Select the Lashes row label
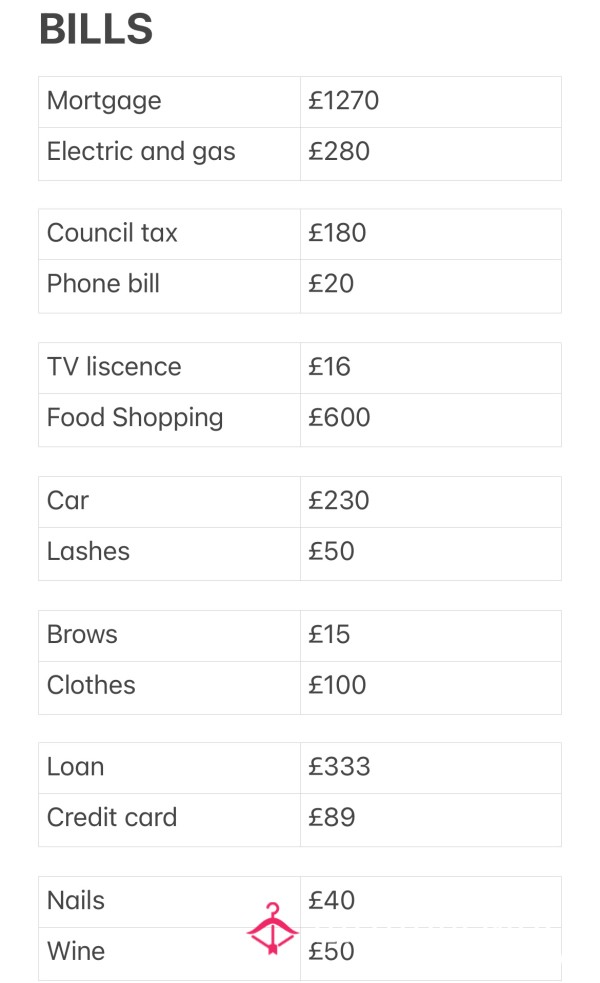This screenshot has width=600, height=983. click(x=88, y=551)
